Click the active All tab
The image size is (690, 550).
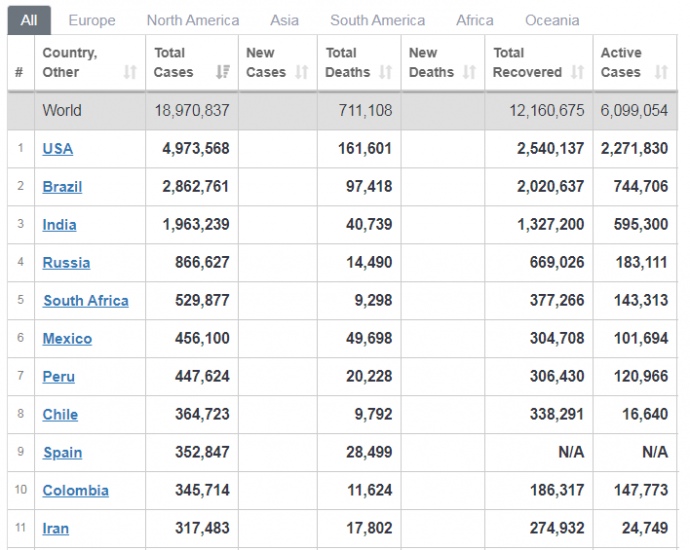(29, 20)
